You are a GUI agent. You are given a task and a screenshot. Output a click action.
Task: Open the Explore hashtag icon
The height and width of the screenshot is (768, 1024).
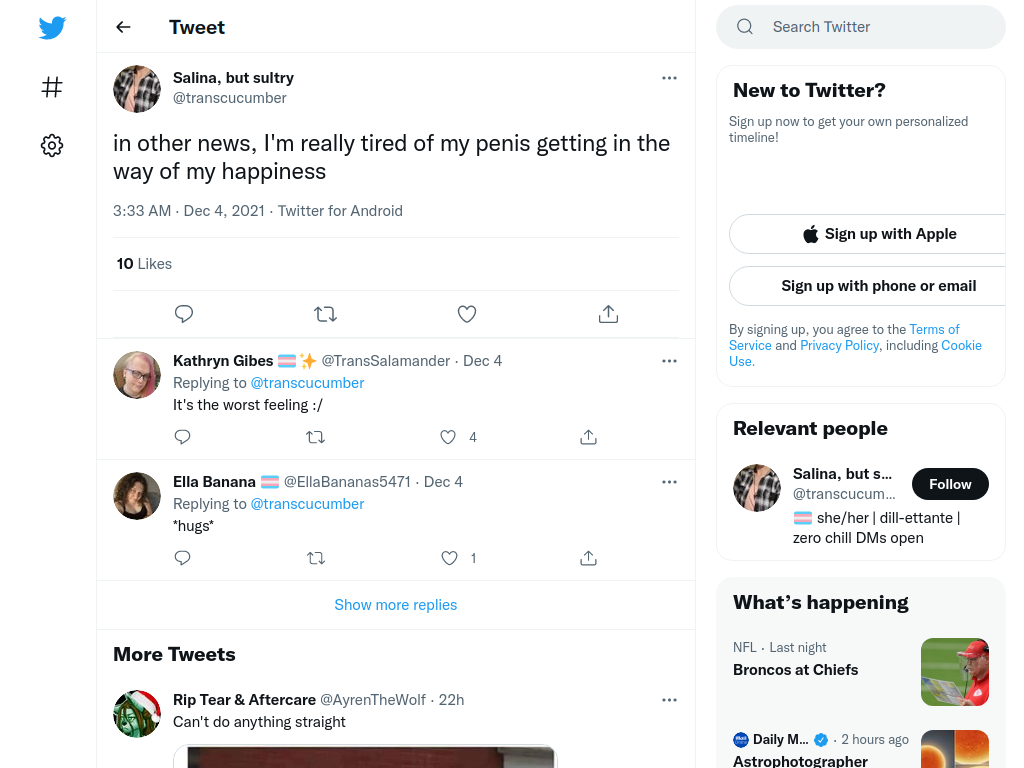coord(52,87)
